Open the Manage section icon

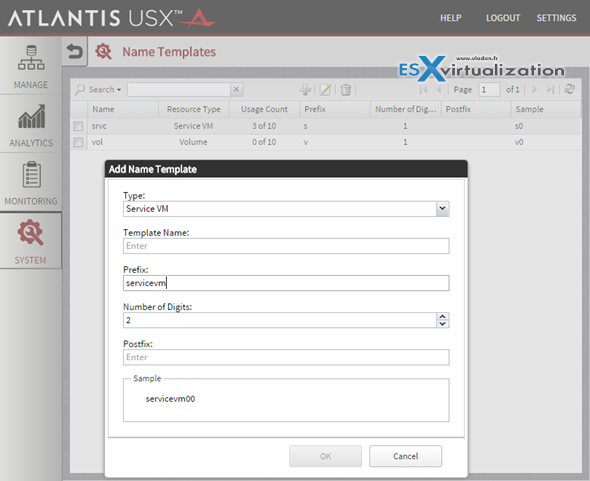point(31,58)
